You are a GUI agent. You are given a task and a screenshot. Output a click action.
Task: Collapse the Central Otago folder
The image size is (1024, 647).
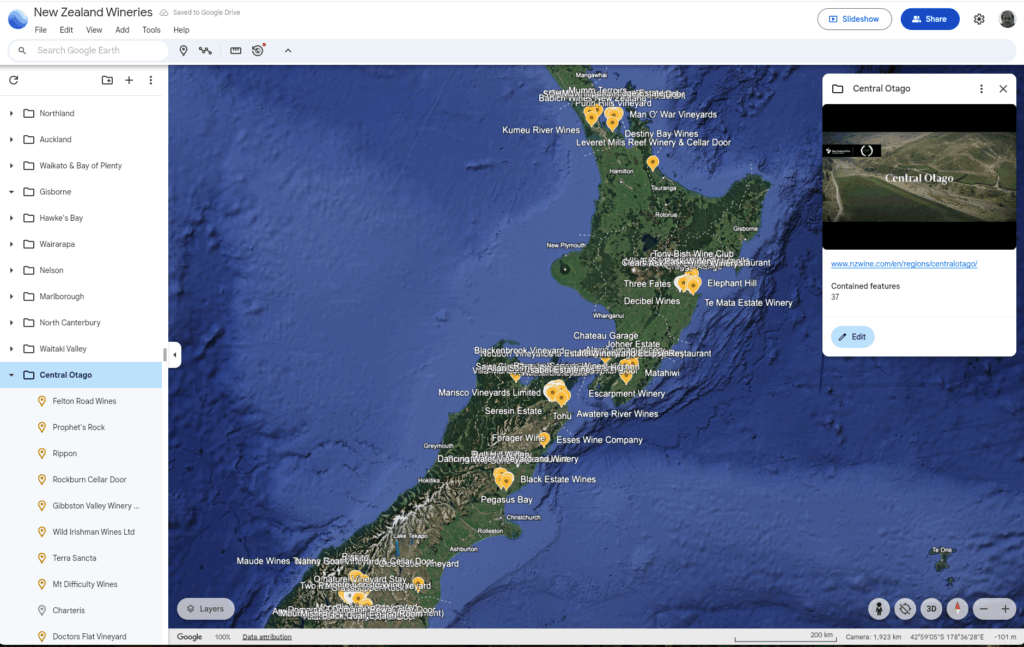click(x=11, y=375)
